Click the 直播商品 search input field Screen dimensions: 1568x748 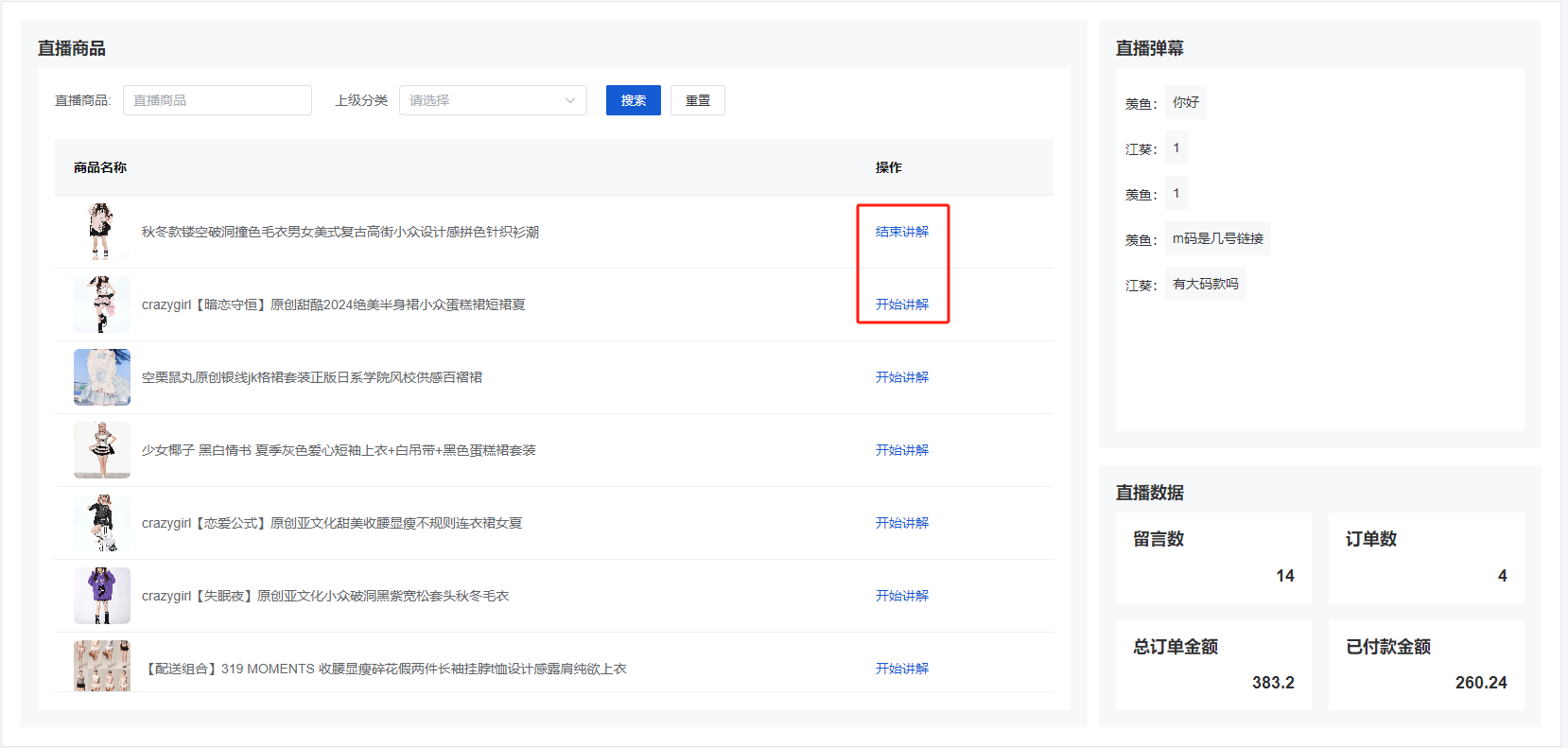pos(218,100)
